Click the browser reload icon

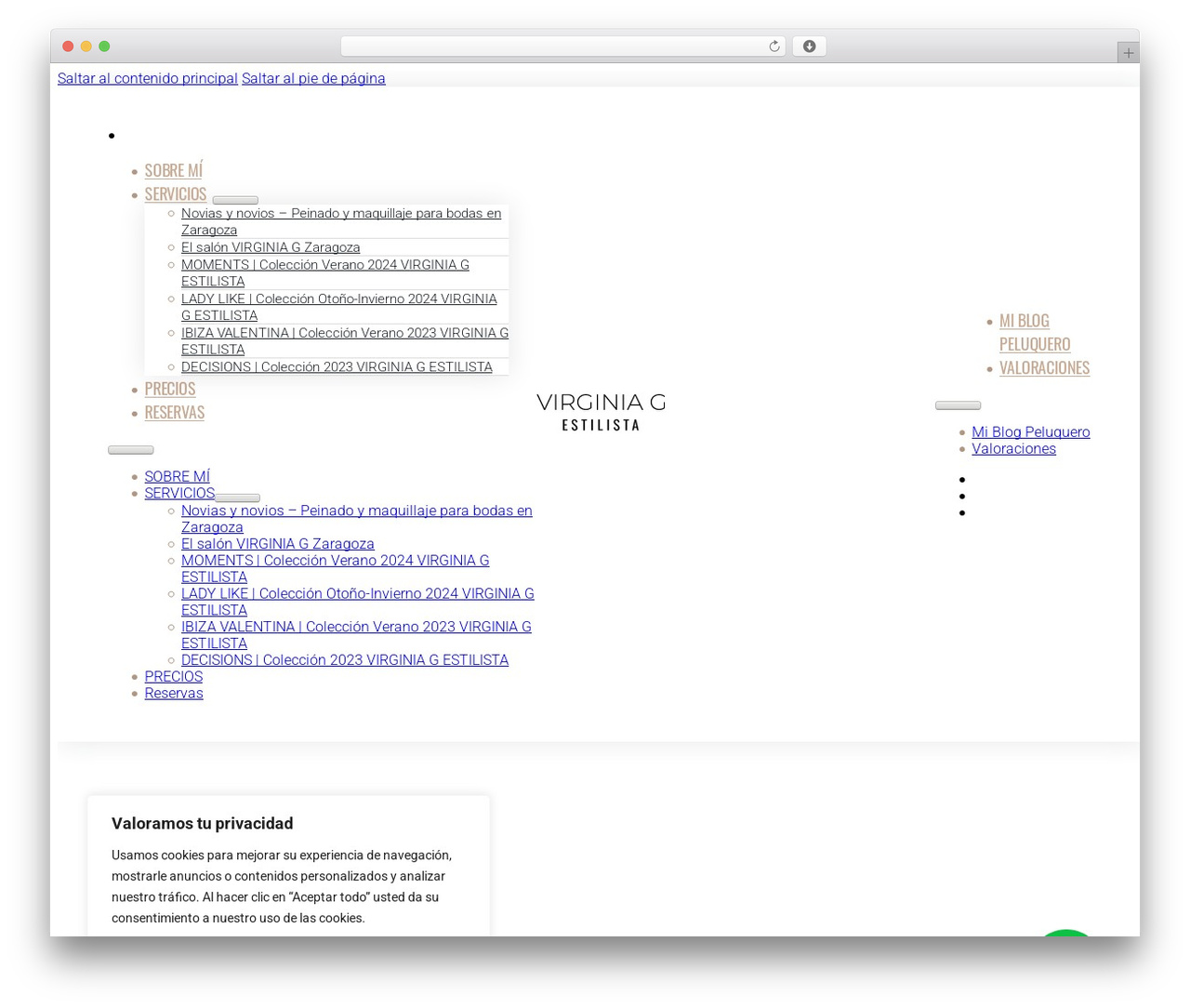773,46
